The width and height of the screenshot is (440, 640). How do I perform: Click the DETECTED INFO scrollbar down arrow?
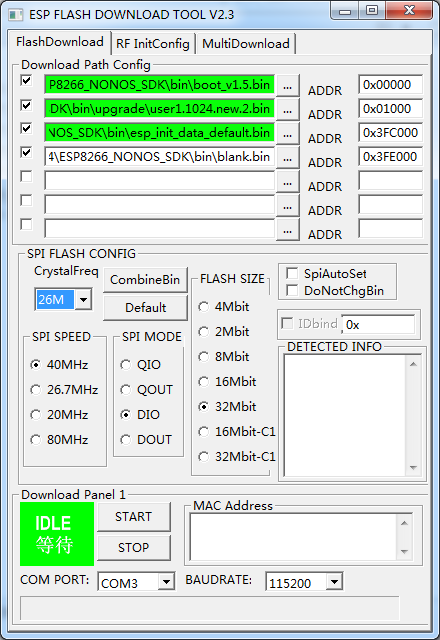point(413,468)
